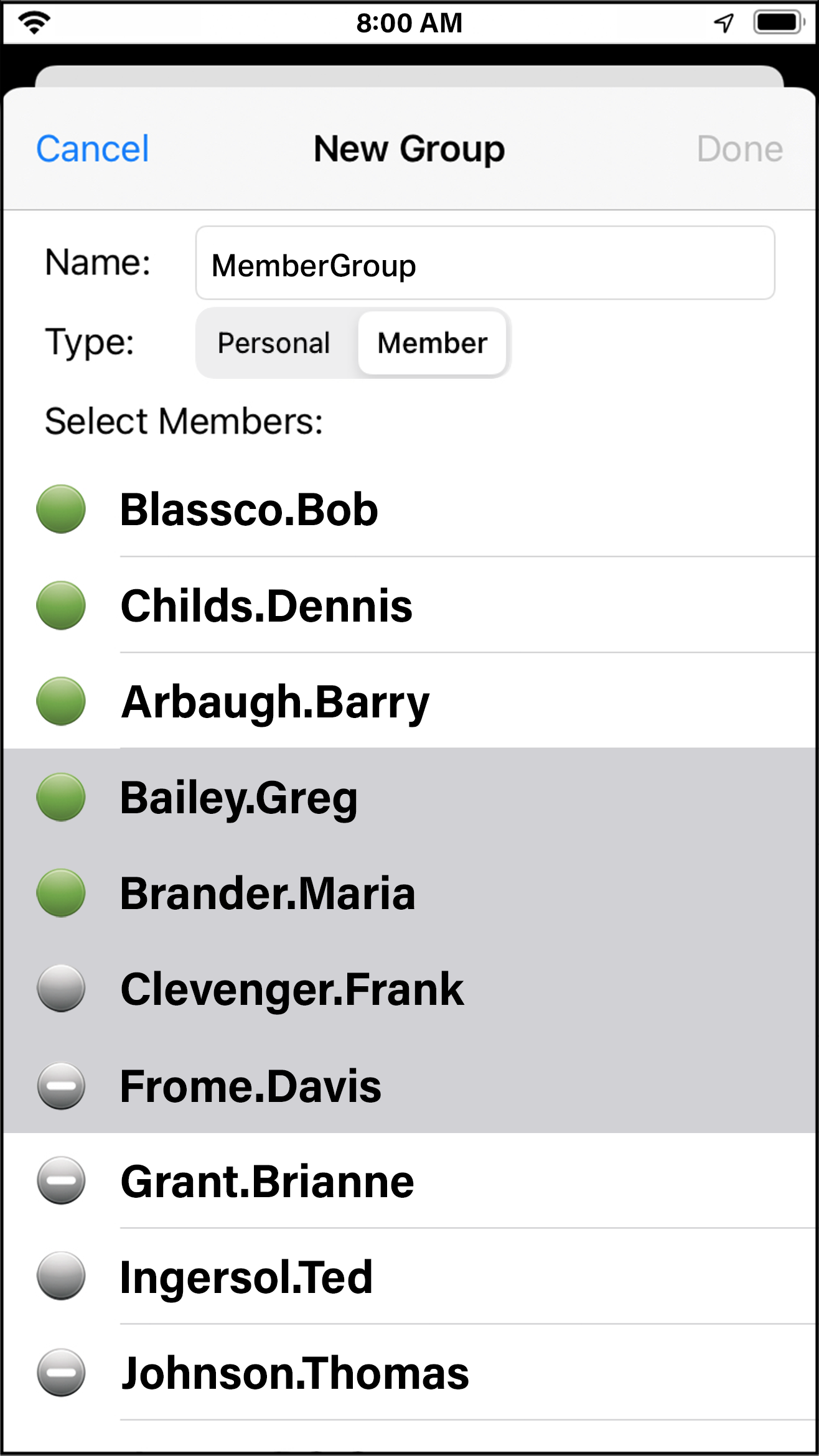Click the do-not-disturb icon beside Frome.Davis
This screenshot has height=1456, width=819.
tap(61, 1086)
